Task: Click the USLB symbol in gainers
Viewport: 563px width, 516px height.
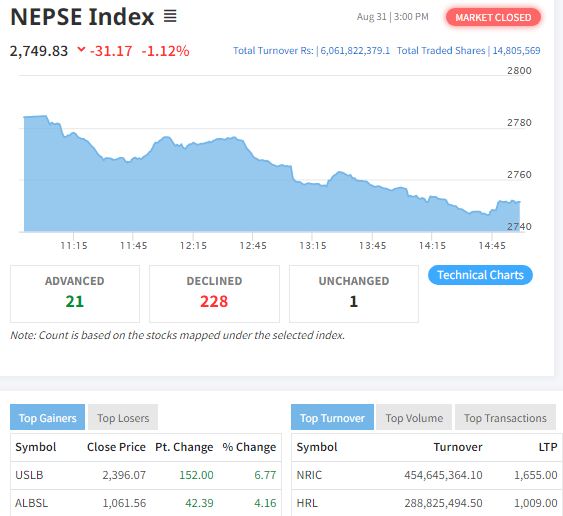Action: (29, 475)
